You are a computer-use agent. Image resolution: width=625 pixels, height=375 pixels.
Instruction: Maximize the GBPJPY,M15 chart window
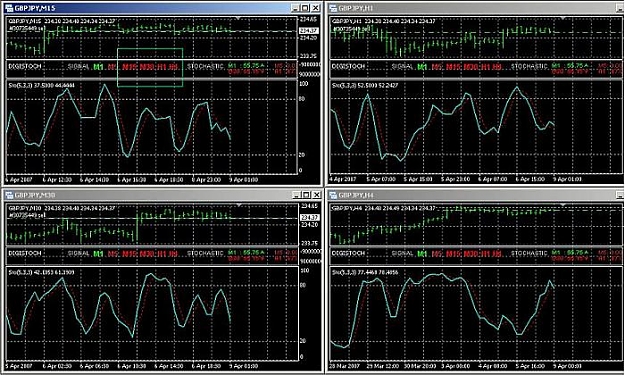click(305, 8)
